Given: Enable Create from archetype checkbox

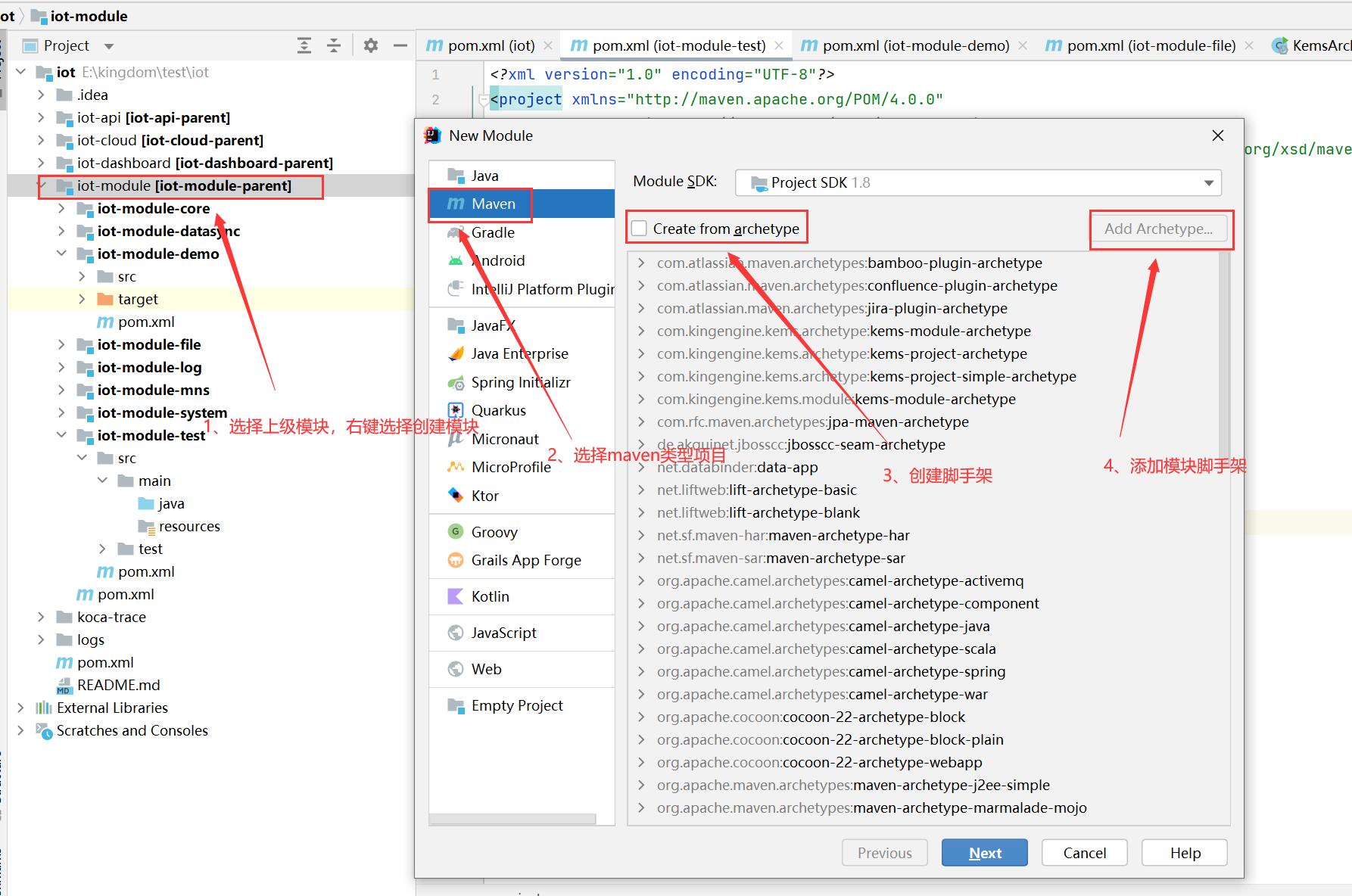Looking at the screenshot, I should (x=640, y=229).
